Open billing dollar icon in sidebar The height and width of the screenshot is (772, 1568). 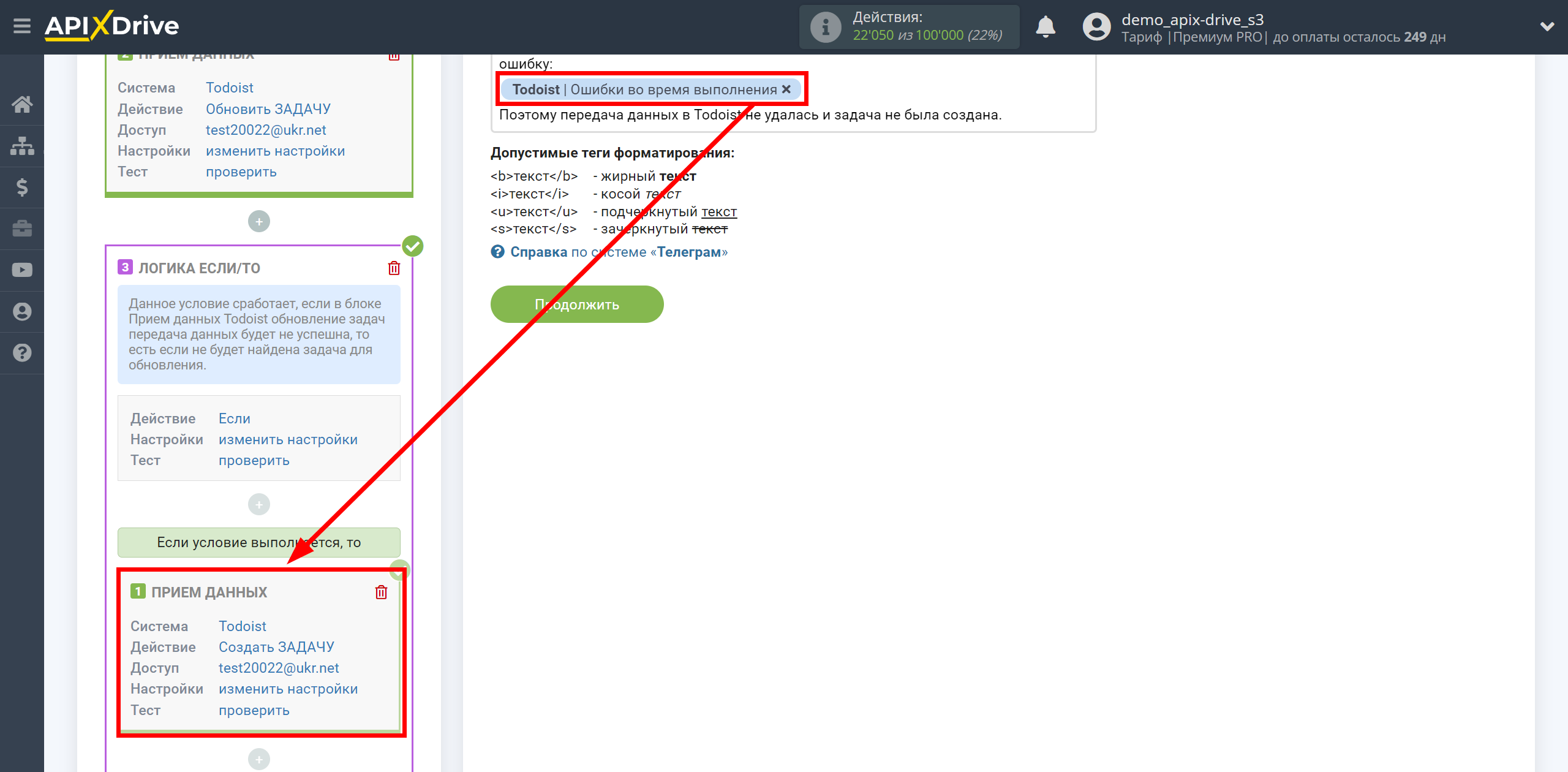22,187
